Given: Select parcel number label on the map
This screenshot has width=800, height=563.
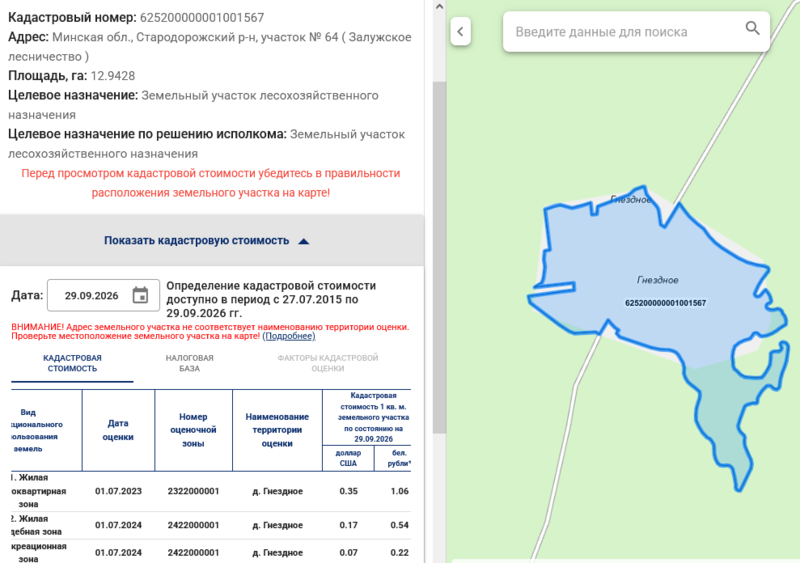Looking at the screenshot, I should [x=665, y=303].
